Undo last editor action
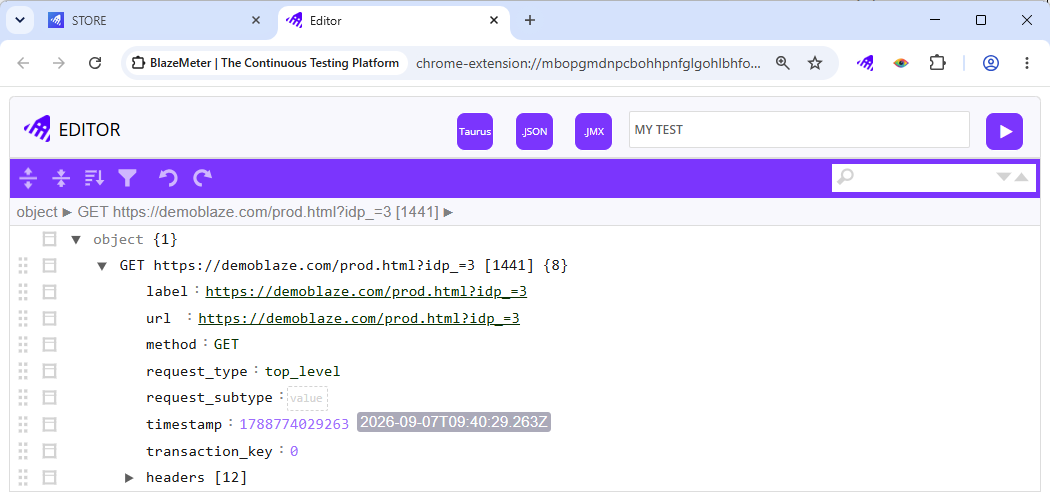Screen dimensions: 1050x500 (x=168, y=177)
